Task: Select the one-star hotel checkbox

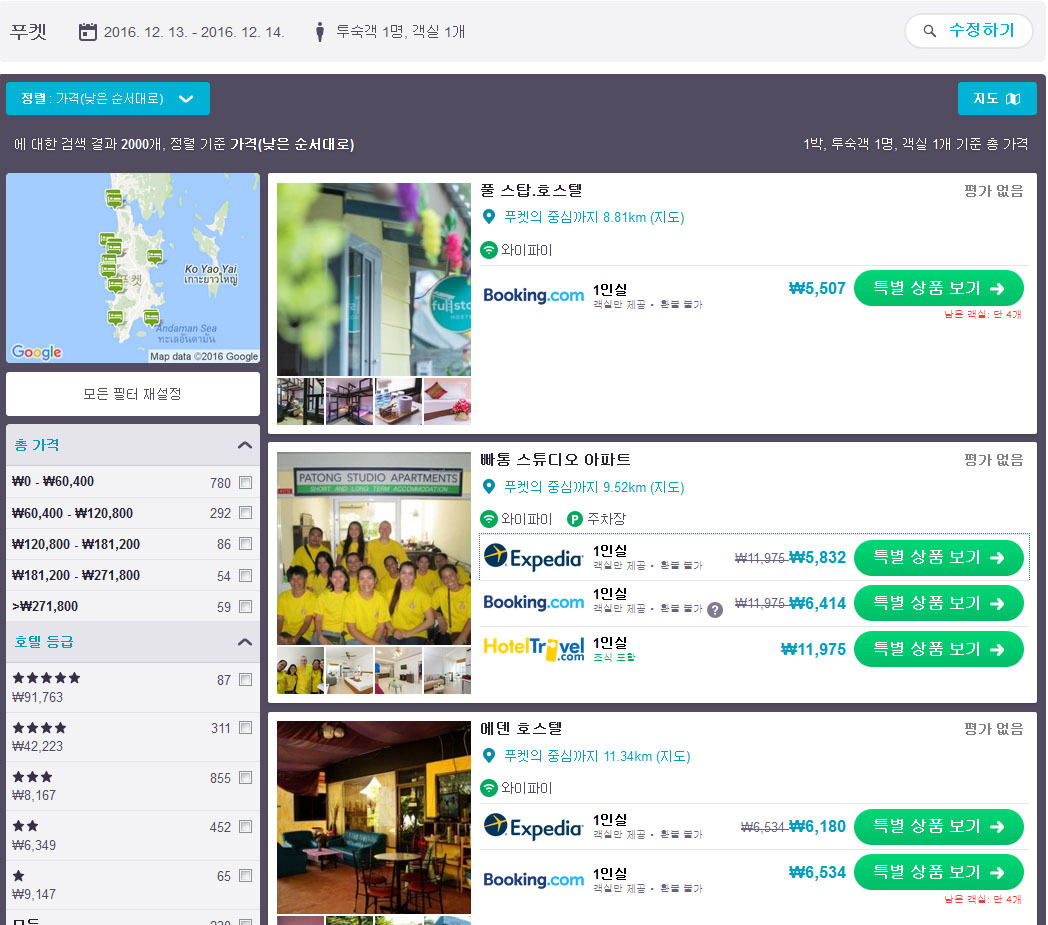Action: [x=245, y=876]
